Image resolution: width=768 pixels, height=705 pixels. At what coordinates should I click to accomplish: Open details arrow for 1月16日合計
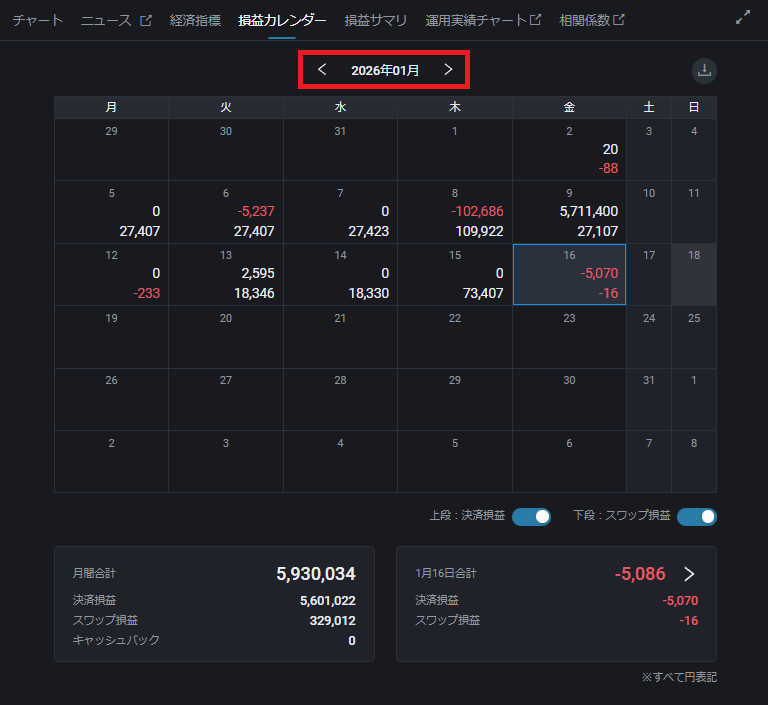click(689, 574)
